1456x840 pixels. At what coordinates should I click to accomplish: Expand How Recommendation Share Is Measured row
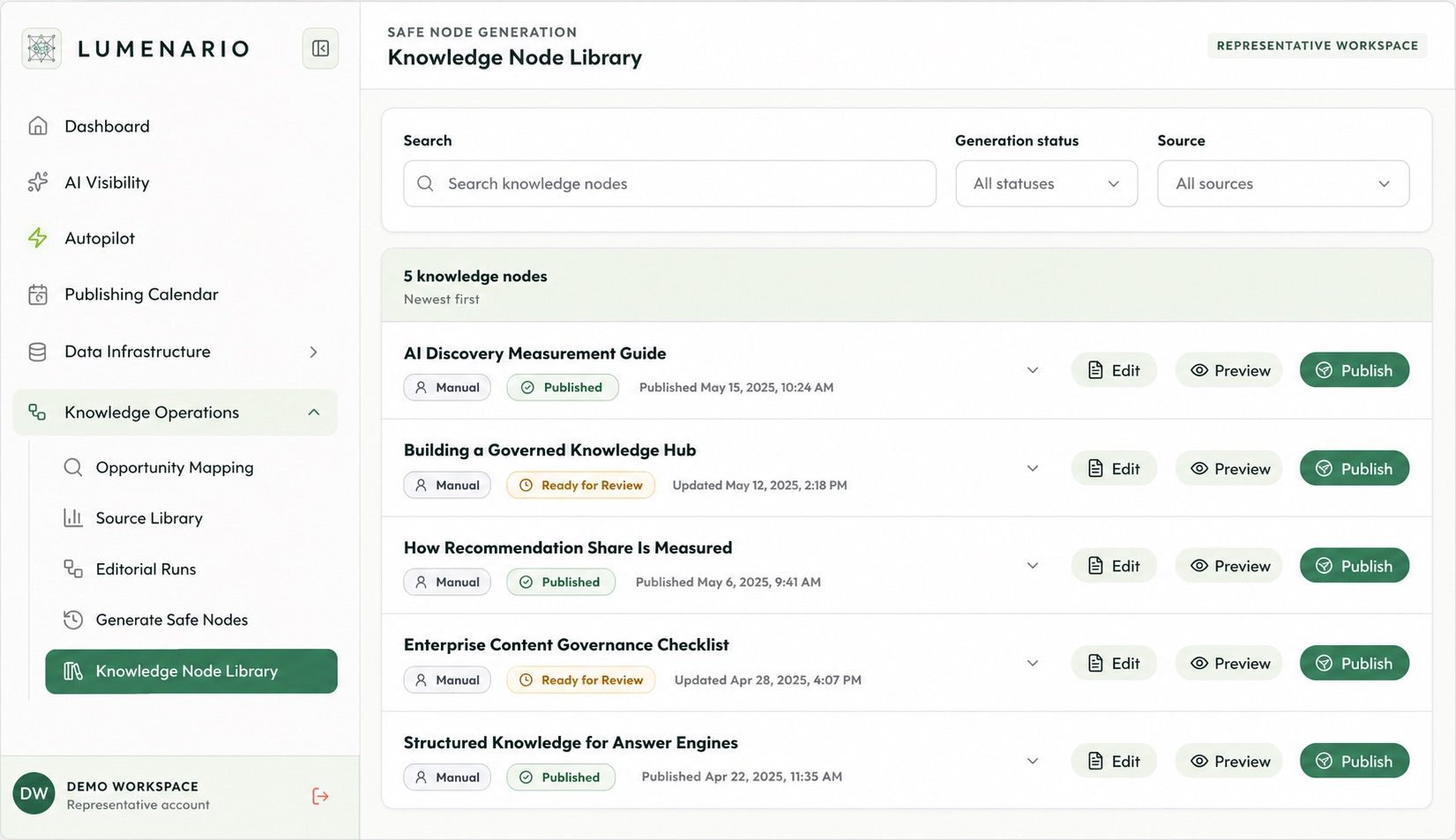coord(1033,565)
